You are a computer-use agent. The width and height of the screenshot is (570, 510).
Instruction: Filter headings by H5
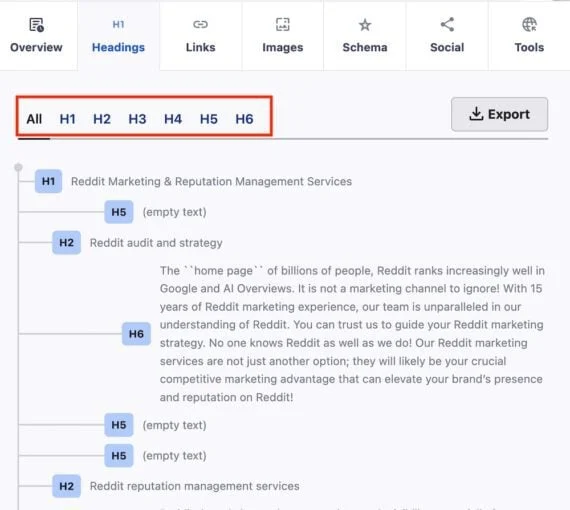209,119
